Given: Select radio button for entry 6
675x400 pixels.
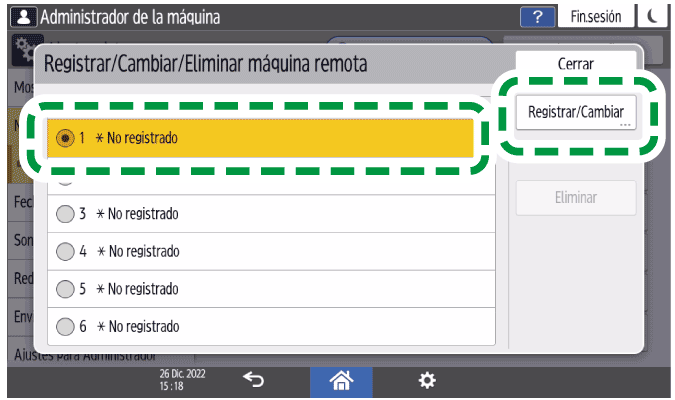Looking at the screenshot, I should (66, 326).
